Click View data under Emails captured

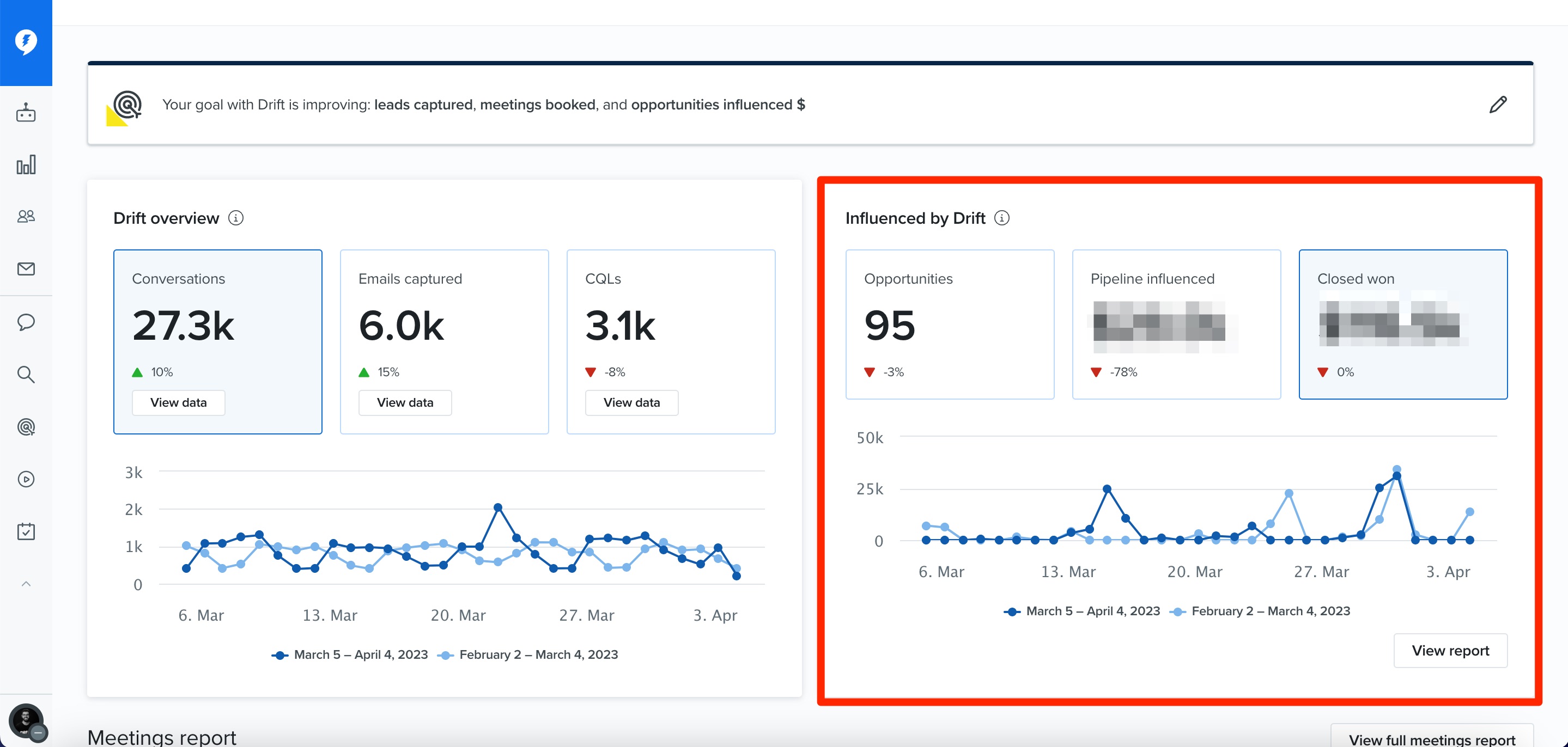tap(405, 403)
